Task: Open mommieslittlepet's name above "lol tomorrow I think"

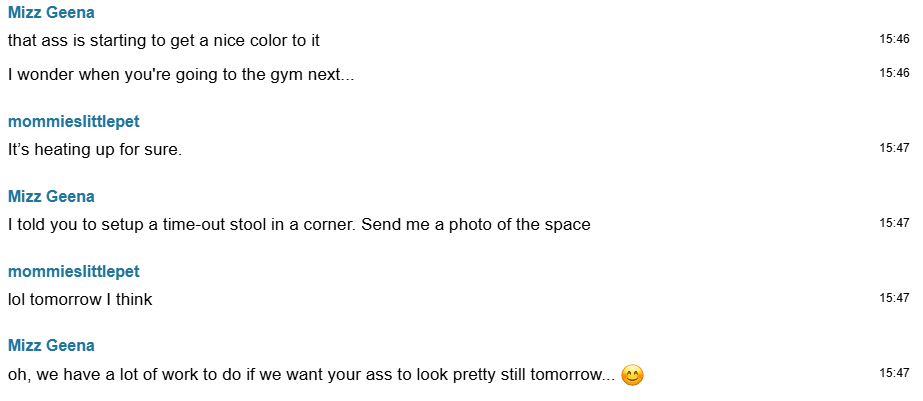Action: coord(73,272)
